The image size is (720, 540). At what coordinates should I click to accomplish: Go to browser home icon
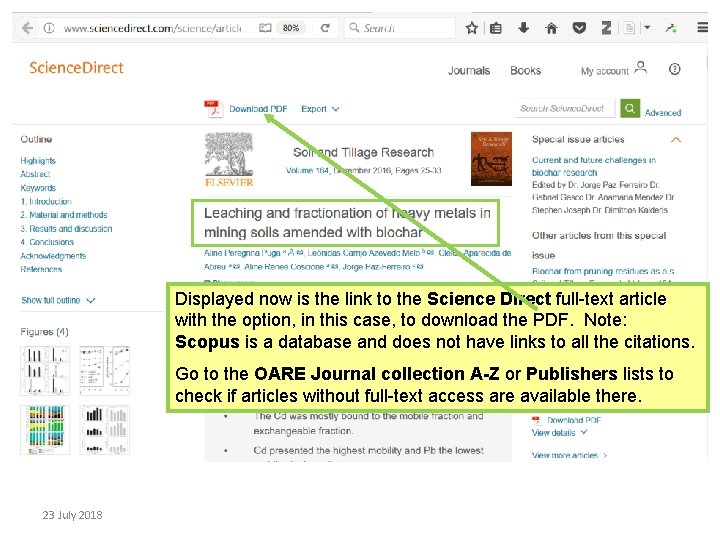[x=551, y=28]
